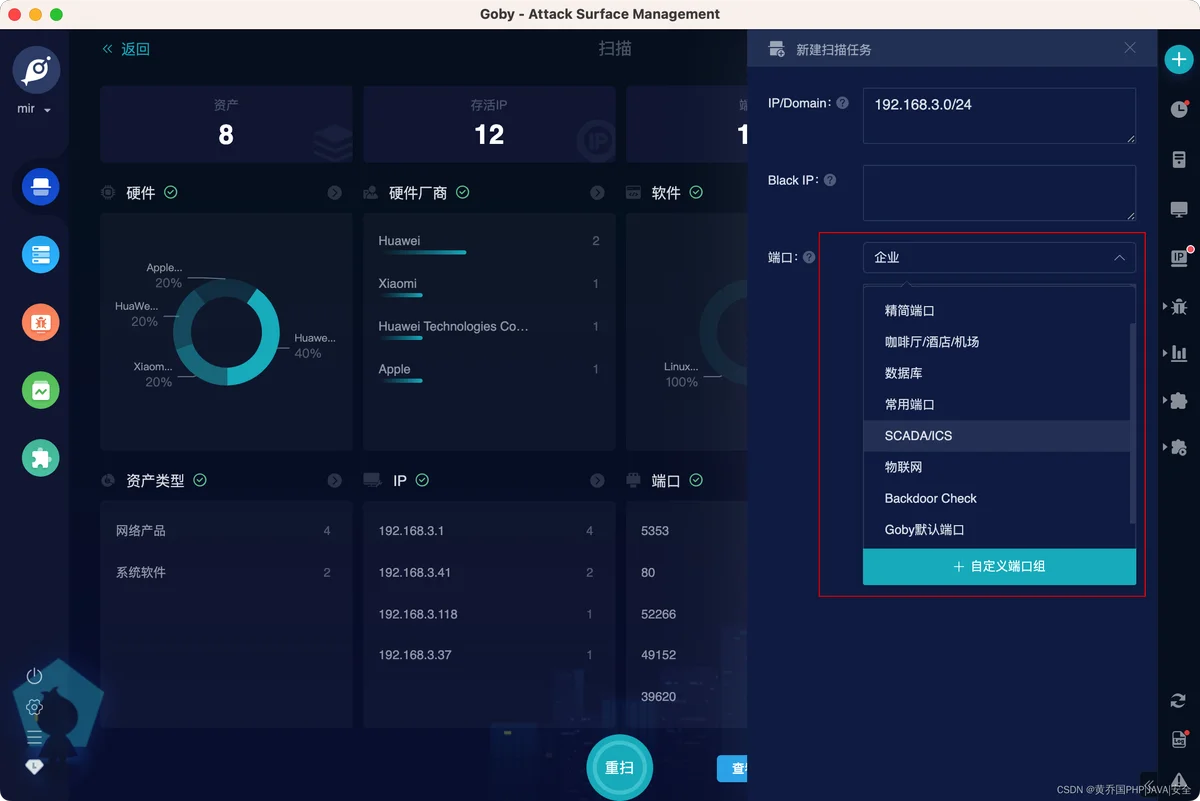The width and height of the screenshot is (1200, 801).
Task: Click the 重扫 rescan button
Action: tap(620, 768)
